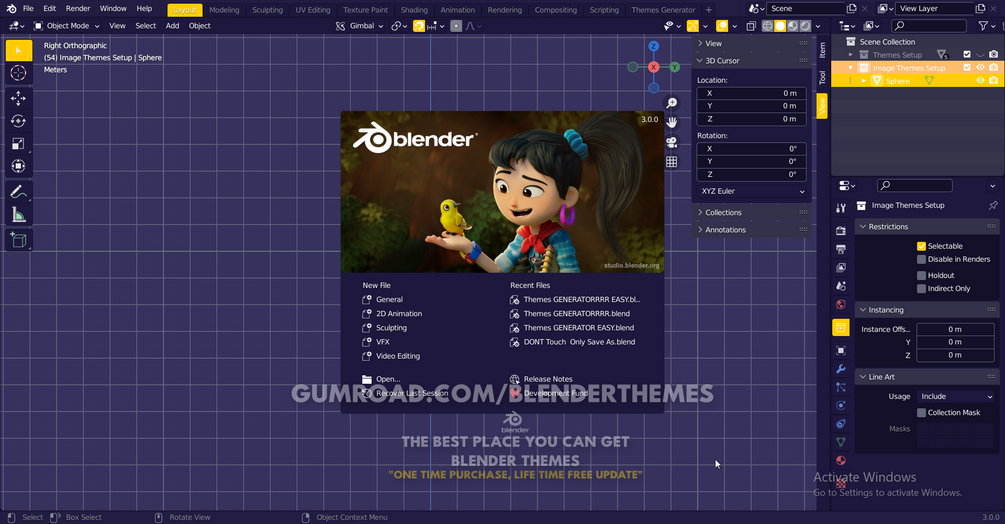Toggle camera view icon in viewport
Screen dimensions: 1005x524
click(672, 142)
